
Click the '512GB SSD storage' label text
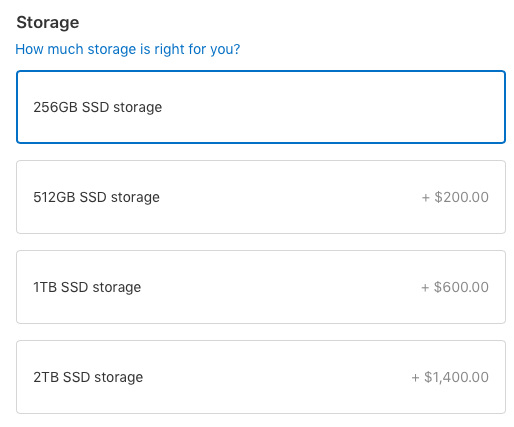(96, 197)
